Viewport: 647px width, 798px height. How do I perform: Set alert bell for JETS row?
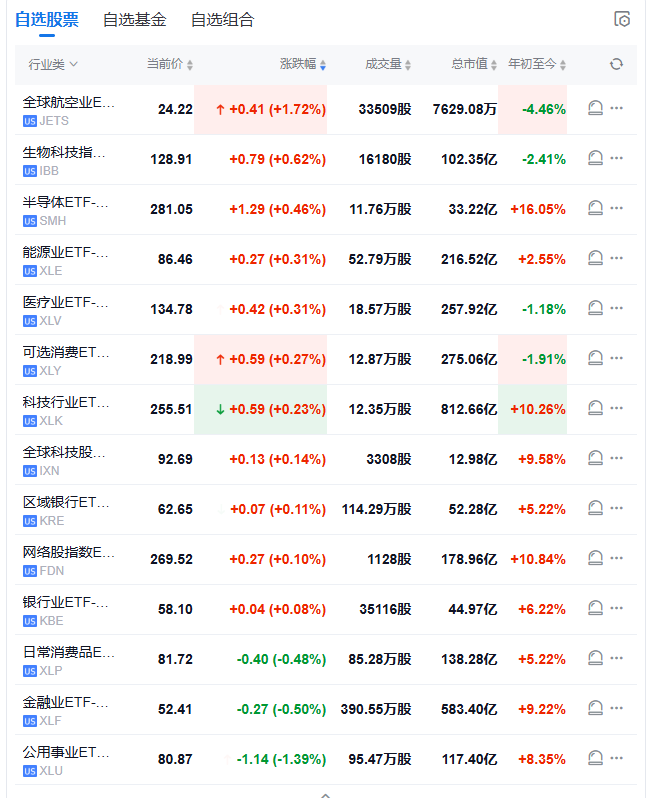point(596,108)
